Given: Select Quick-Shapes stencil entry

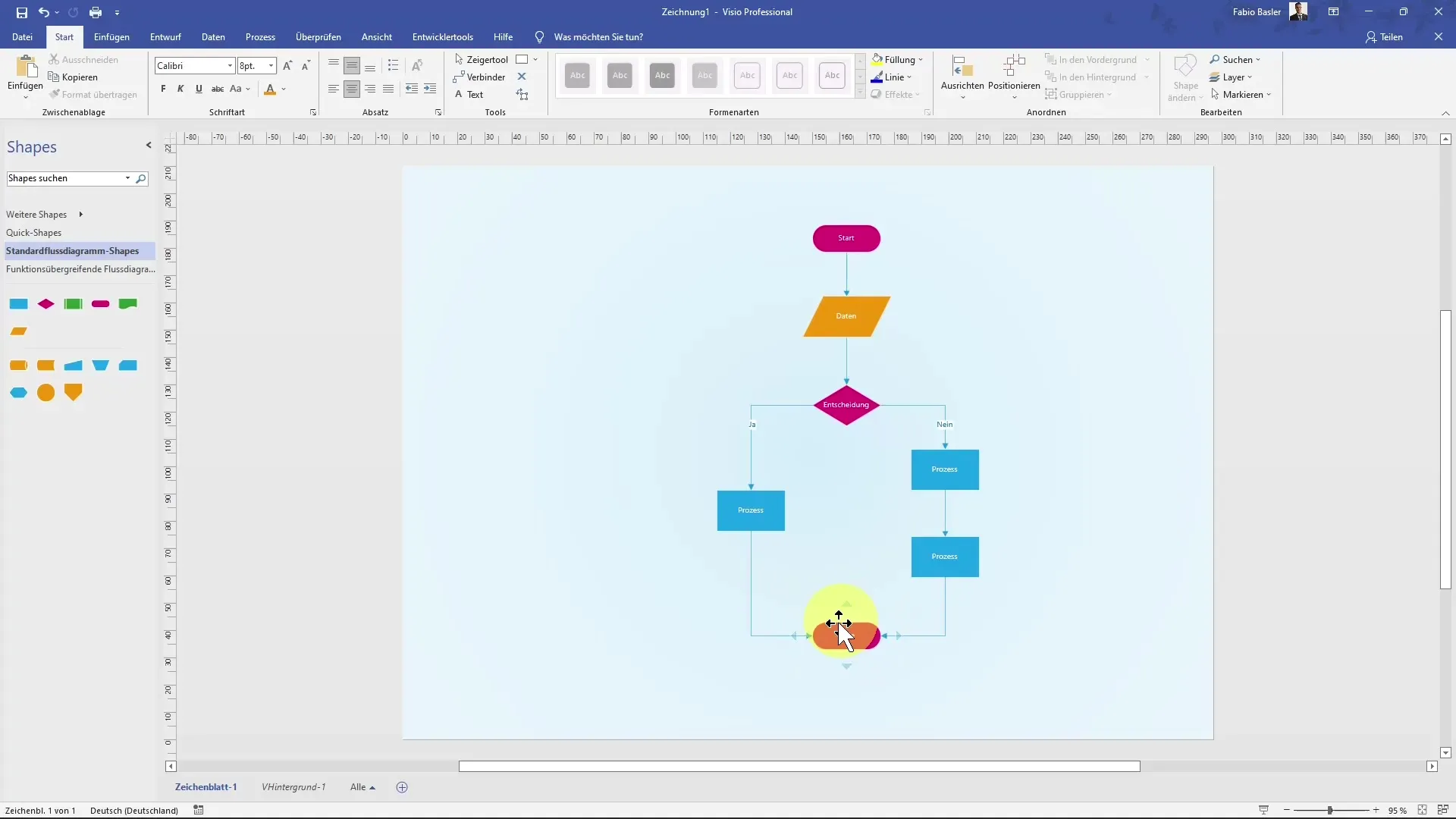Looking at the screenshot, I should [34, 233].
